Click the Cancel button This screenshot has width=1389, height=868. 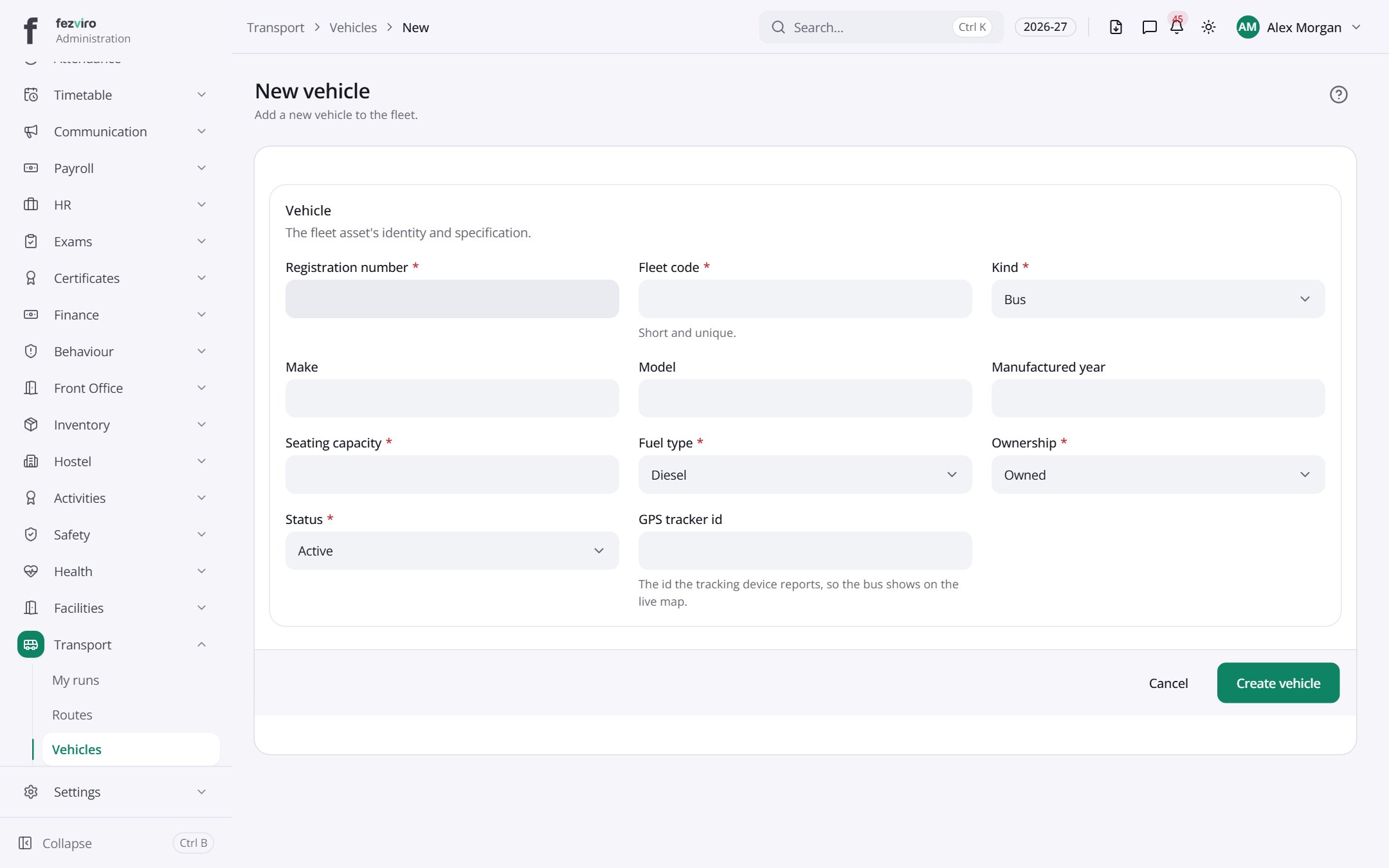pyautogui.click(x=1168, y=683)
